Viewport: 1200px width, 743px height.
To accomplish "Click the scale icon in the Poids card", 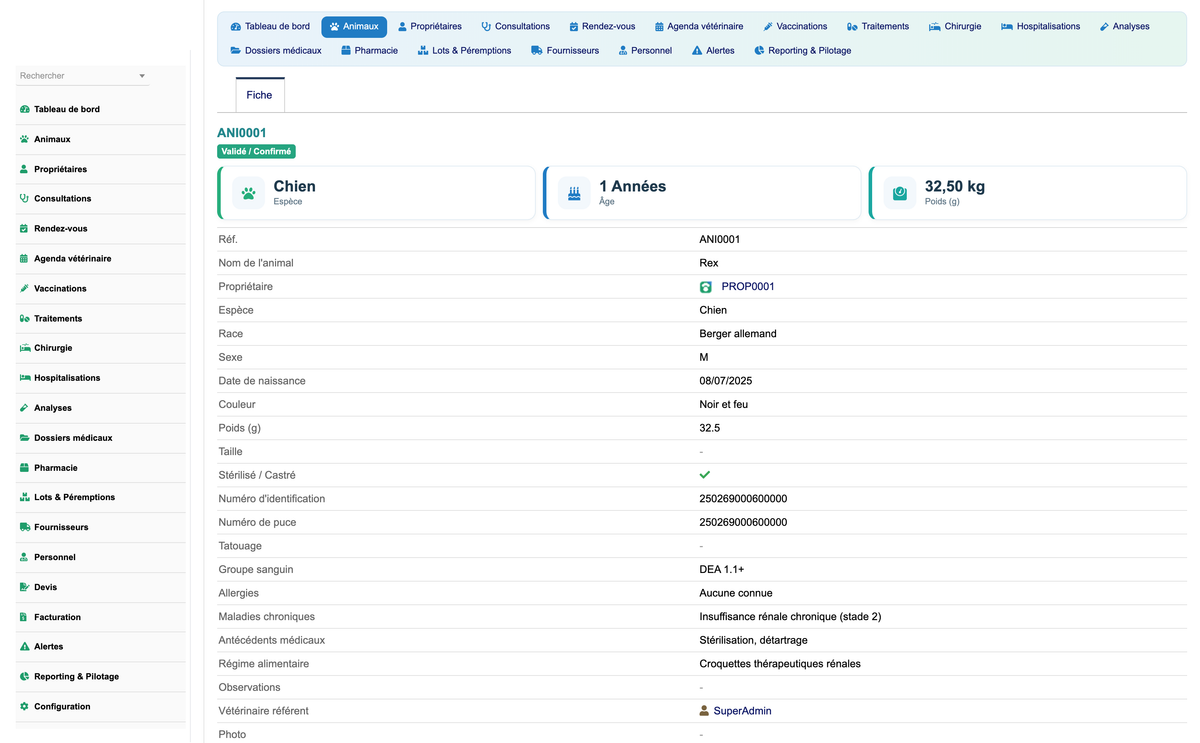I will click(x=900, y=193).
